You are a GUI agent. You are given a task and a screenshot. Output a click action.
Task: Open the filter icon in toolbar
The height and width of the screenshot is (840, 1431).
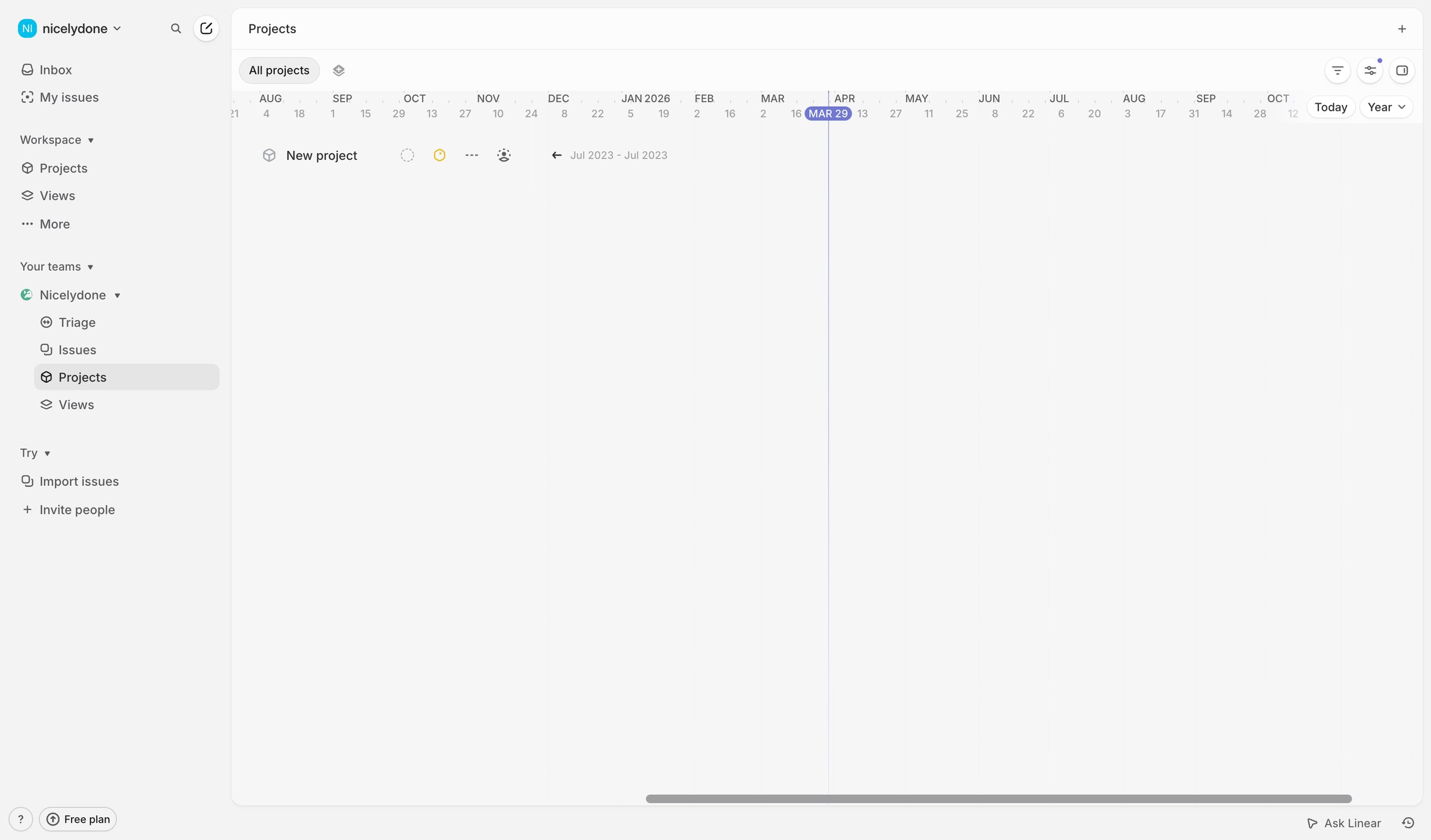coord(1337,70)
